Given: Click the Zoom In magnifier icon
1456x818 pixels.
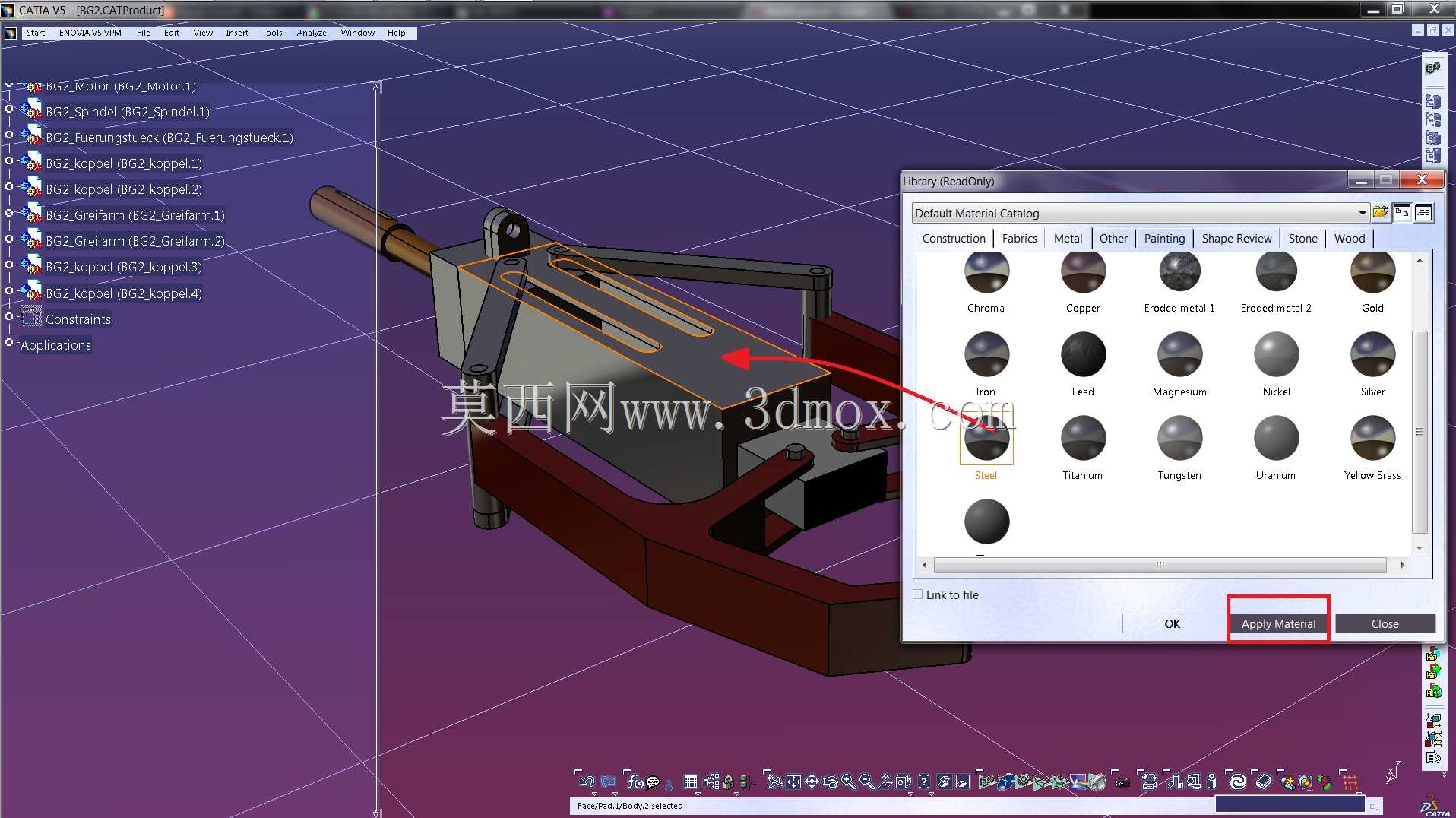Looking at the screenshot, I should click(848, 782).
